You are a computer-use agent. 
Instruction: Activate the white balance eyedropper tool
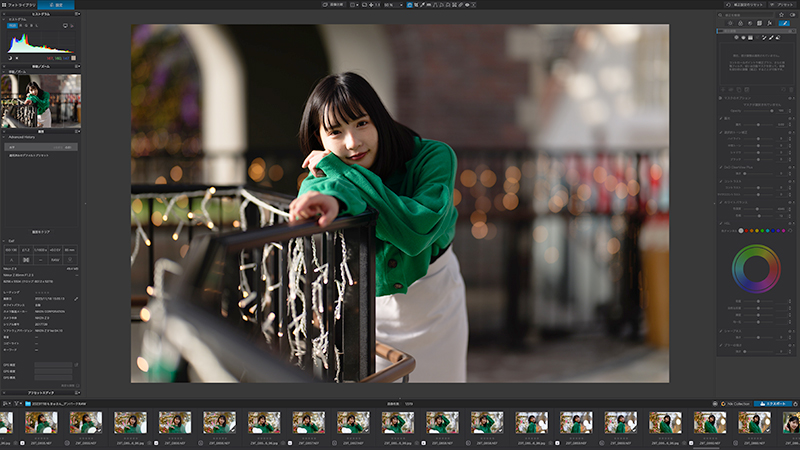pyautogui.click(x=422, y=5)
